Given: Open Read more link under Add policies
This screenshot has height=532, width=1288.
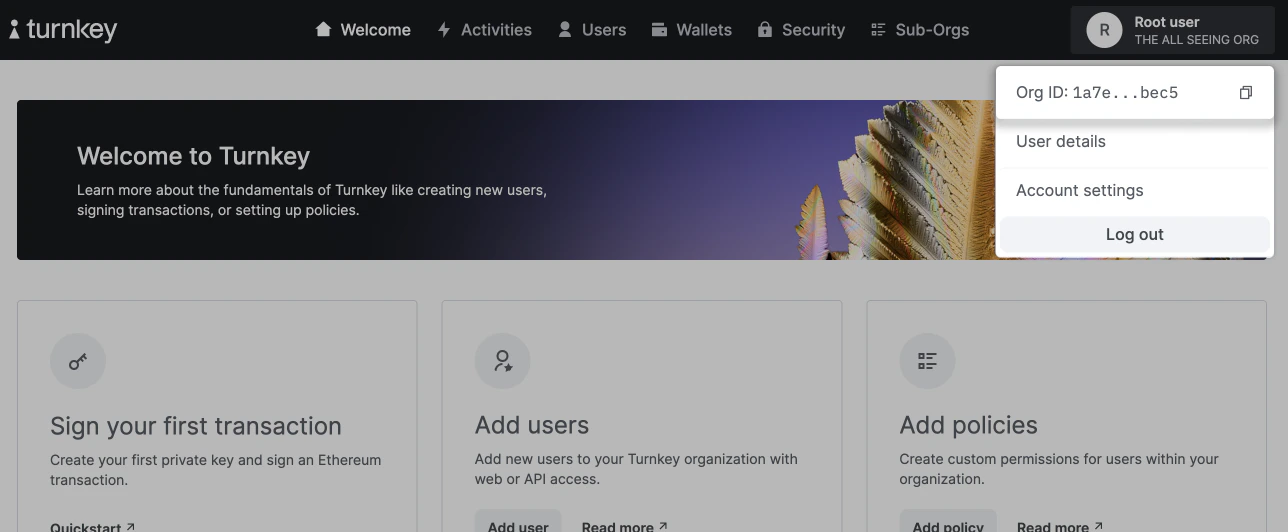Looking at the screenshot, I should tap(1060, 526).
